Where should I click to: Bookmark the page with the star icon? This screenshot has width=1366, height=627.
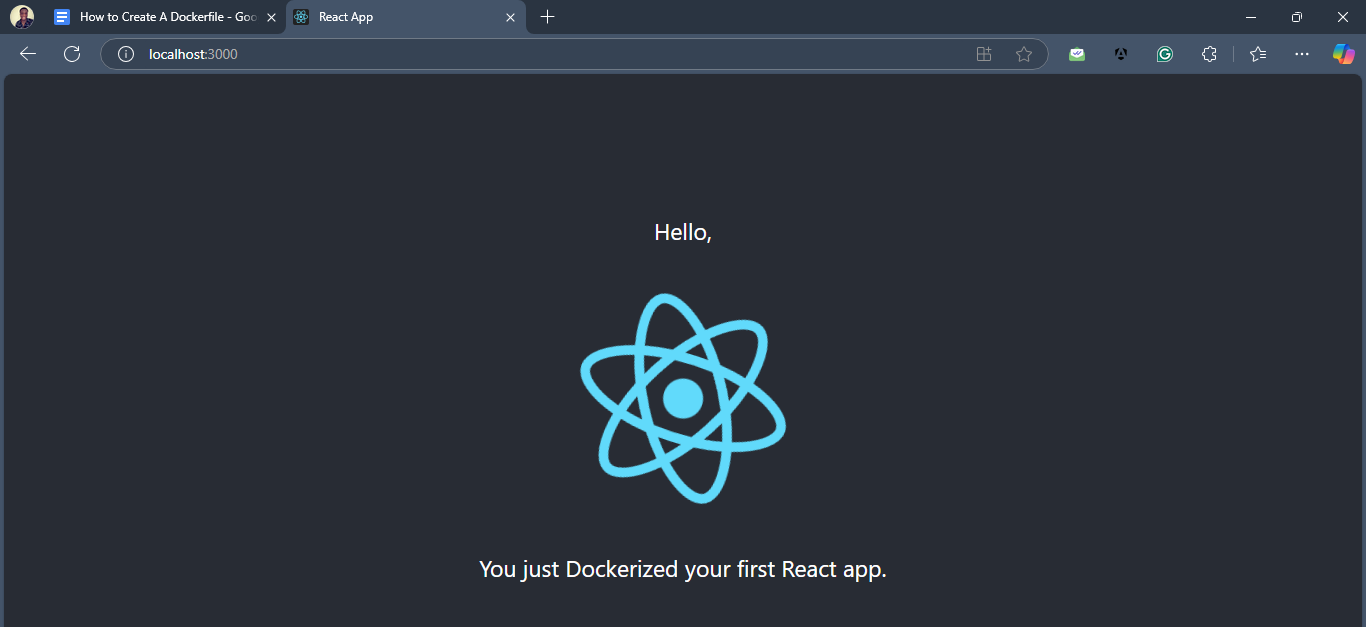[1024, 54]
